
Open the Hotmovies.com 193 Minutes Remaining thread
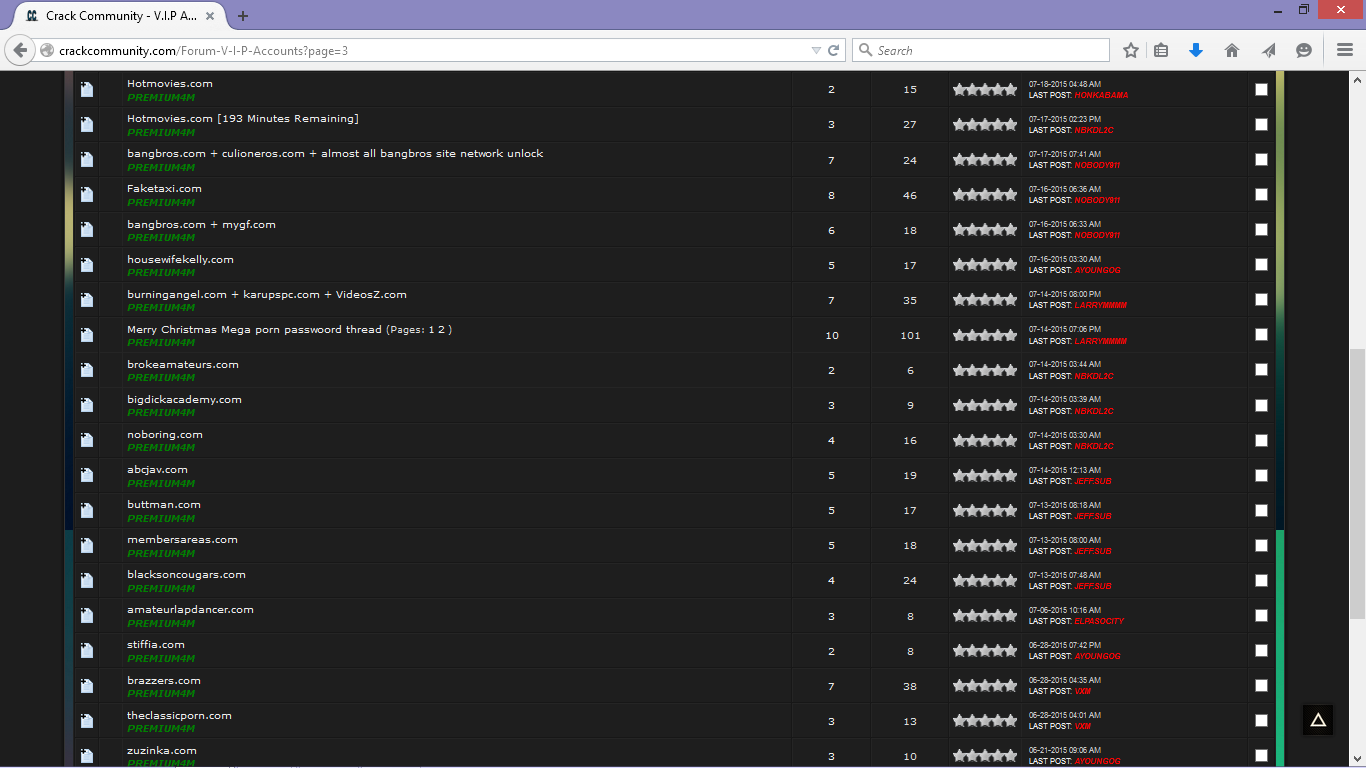(243, 118)
